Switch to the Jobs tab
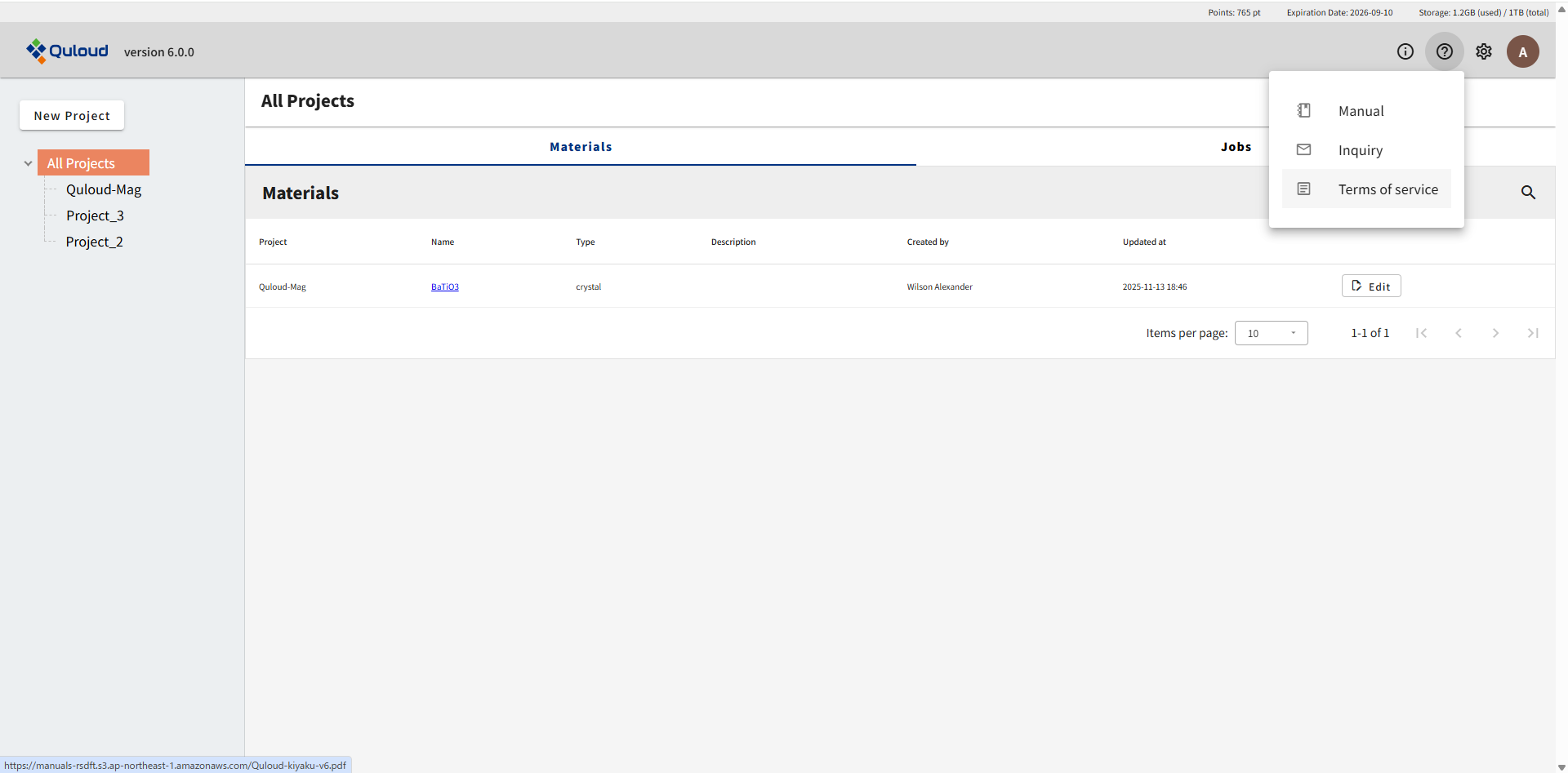This screenshot has width=1568, height=773. 1235,147
